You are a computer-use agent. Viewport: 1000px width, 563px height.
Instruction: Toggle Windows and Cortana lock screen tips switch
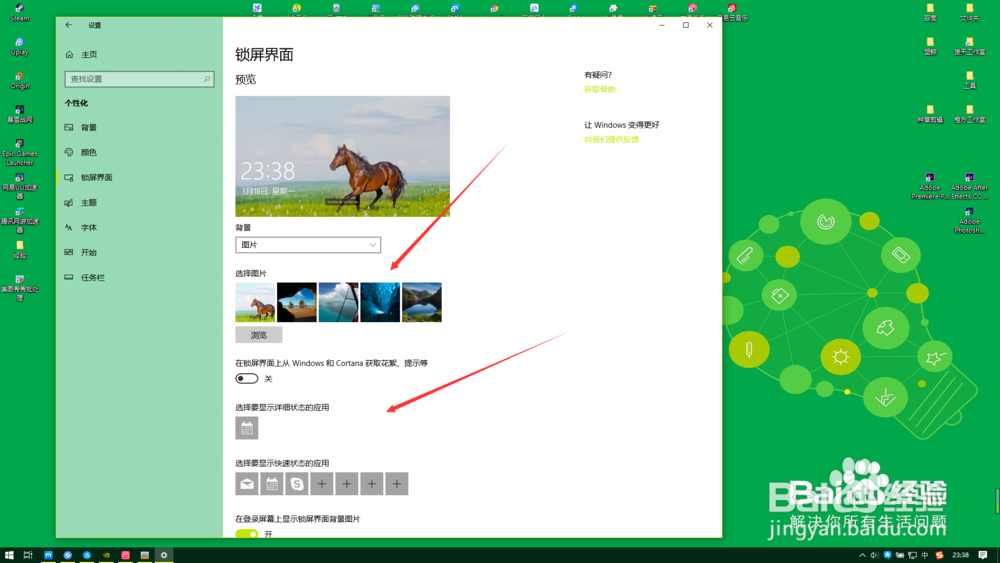[247, 379]
